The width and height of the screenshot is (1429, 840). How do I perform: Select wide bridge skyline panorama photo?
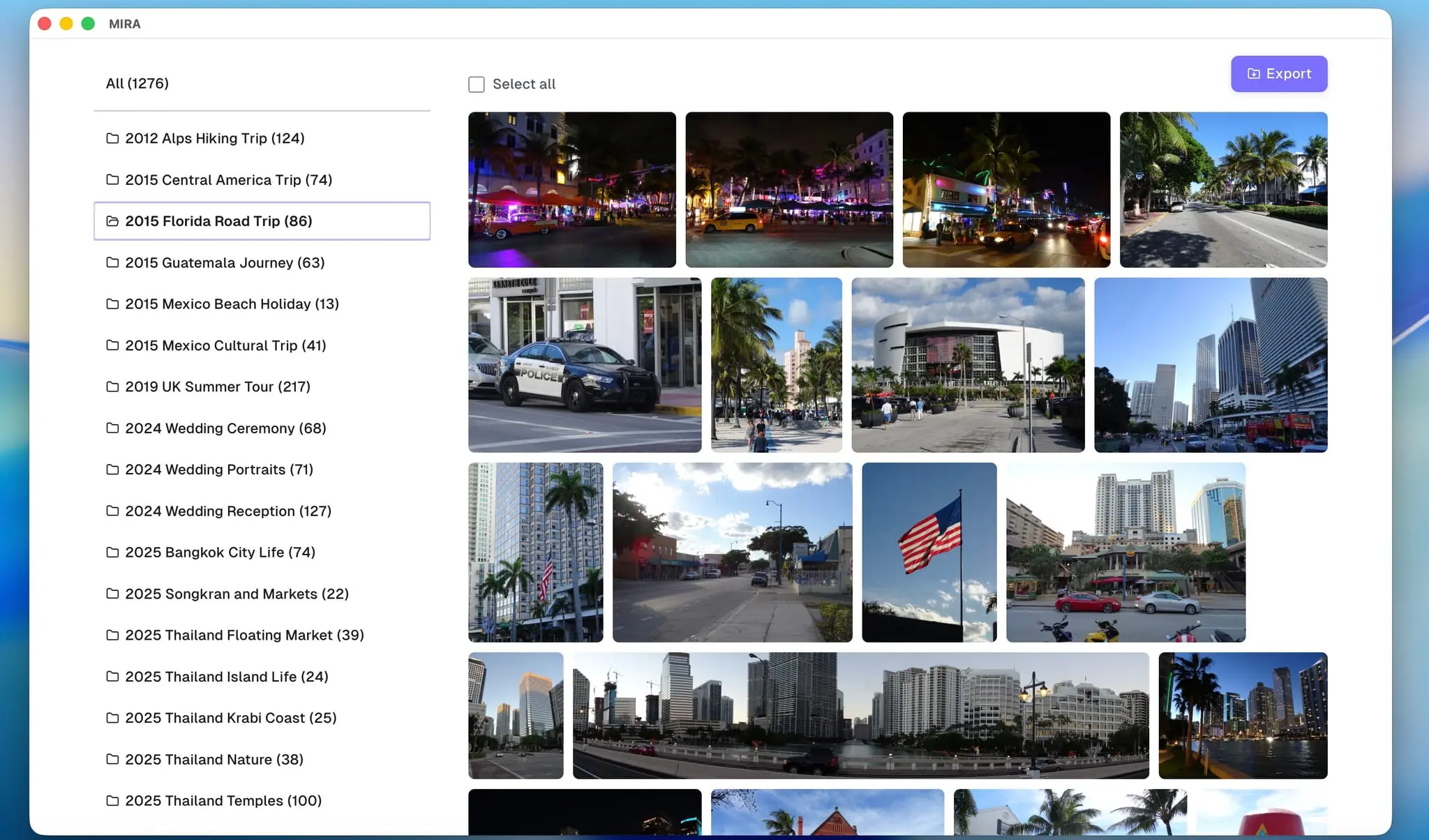click(861, 716)
